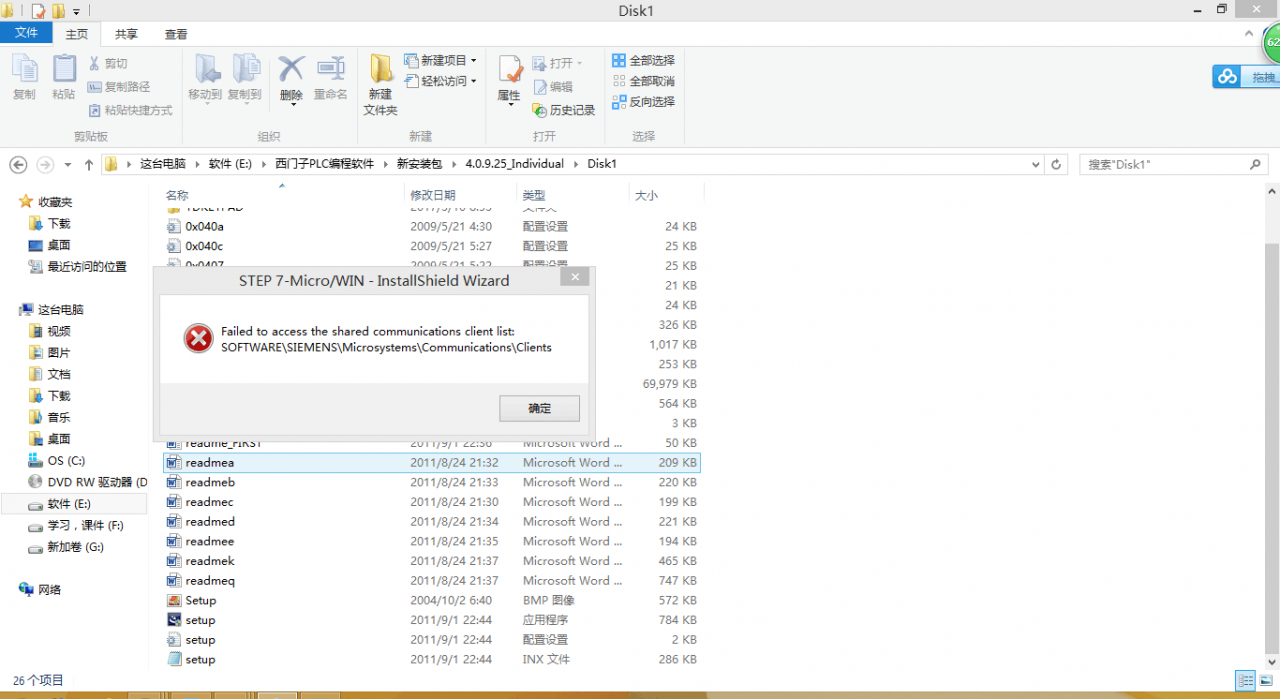Open the 文件 (File) ribbon tab
Screen dimensions: 1280x699
click(26, 33)
